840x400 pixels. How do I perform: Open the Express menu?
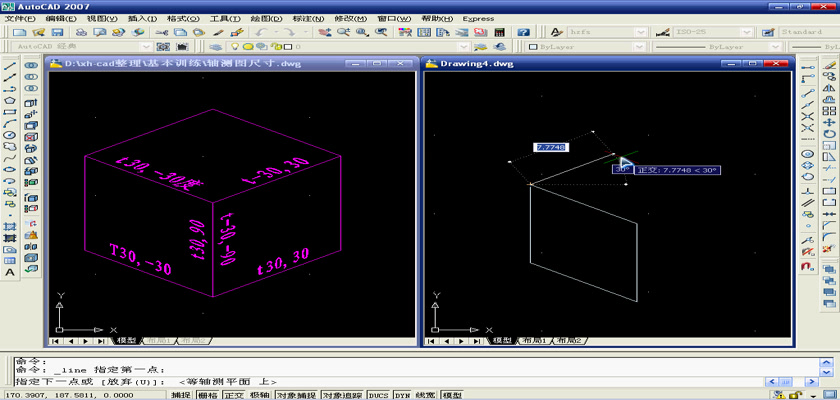(x=478, y=18)
